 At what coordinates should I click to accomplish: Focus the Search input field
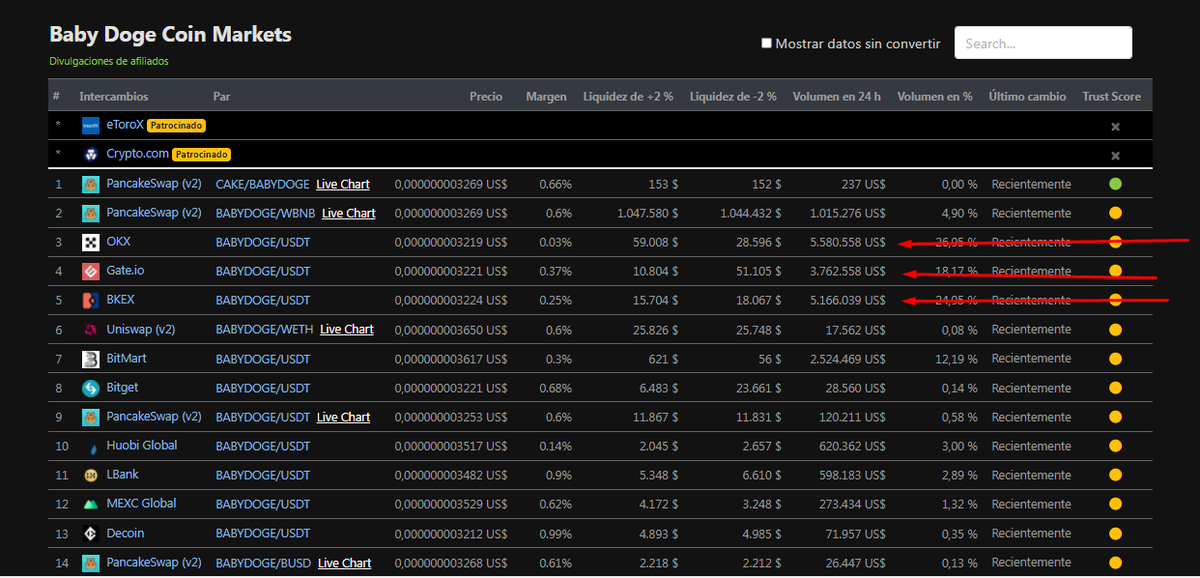(1043, 43)
